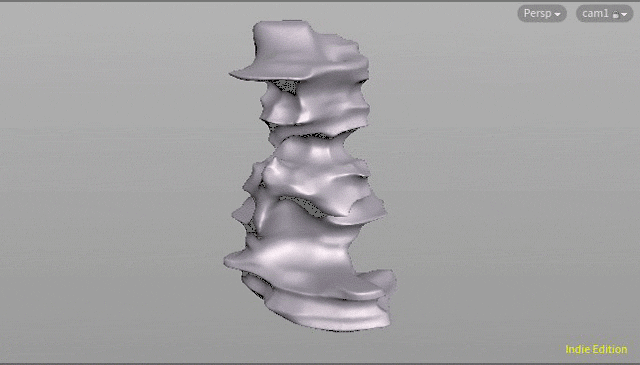Toggle the camera lock icon next to cam1
The image size is (640, 365).
pos(616,14)
